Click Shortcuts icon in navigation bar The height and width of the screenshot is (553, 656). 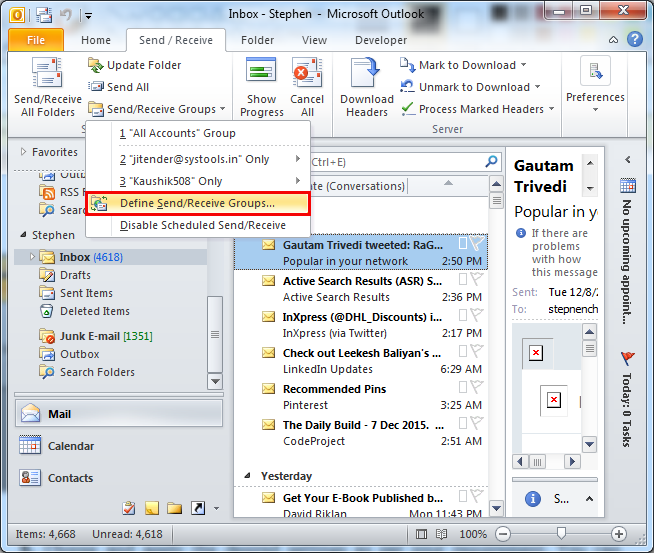pos(198,508)
